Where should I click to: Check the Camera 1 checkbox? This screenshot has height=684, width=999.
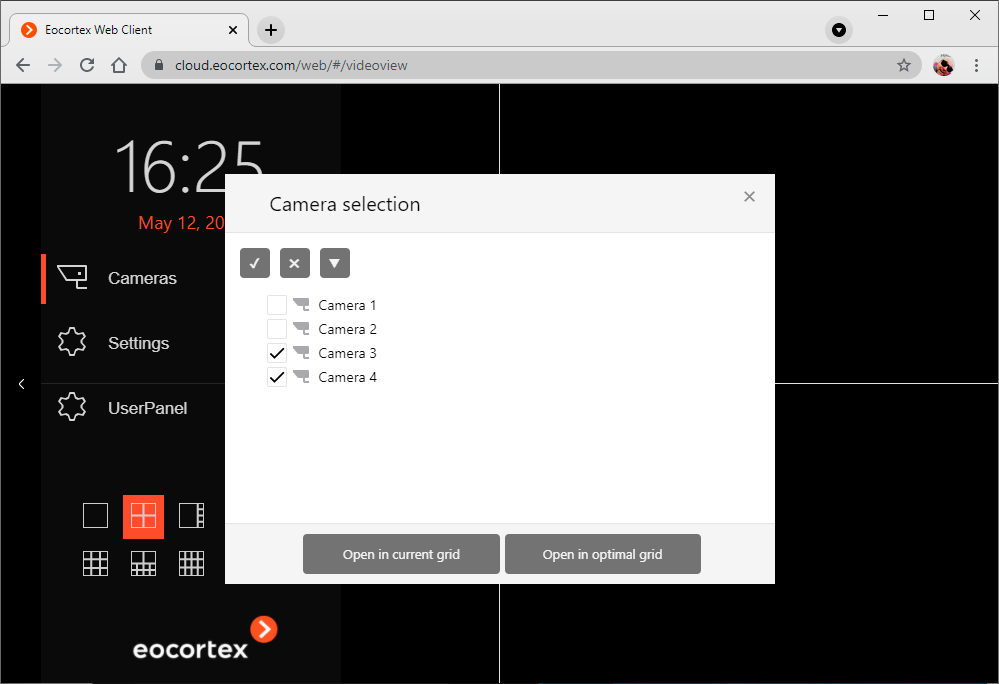(x=277, y=304)
